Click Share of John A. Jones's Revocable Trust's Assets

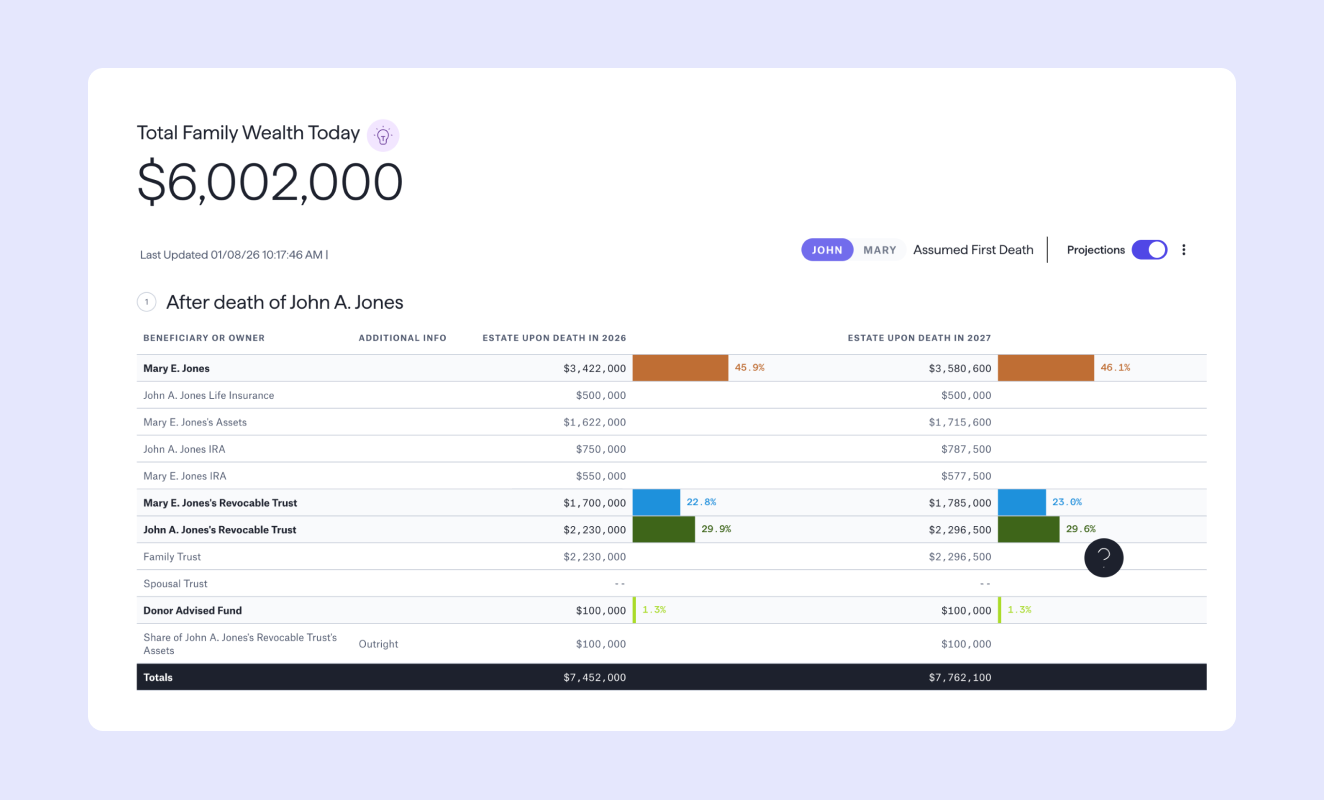point(240,644)
